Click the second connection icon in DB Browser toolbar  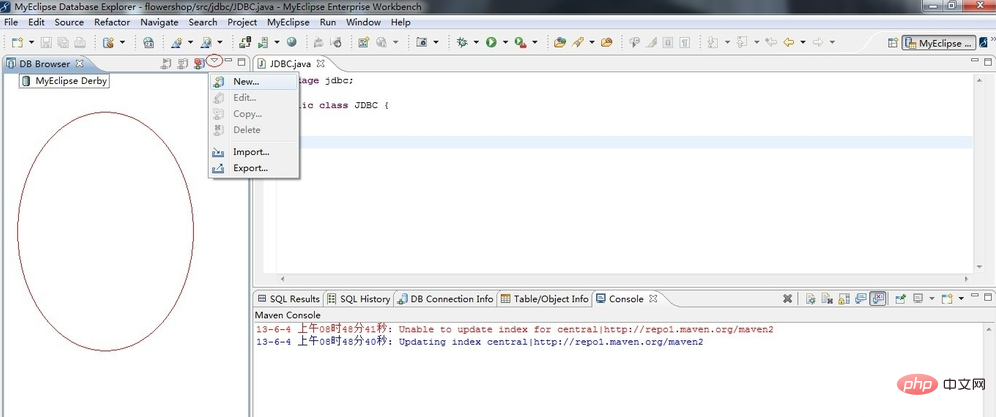182,63
